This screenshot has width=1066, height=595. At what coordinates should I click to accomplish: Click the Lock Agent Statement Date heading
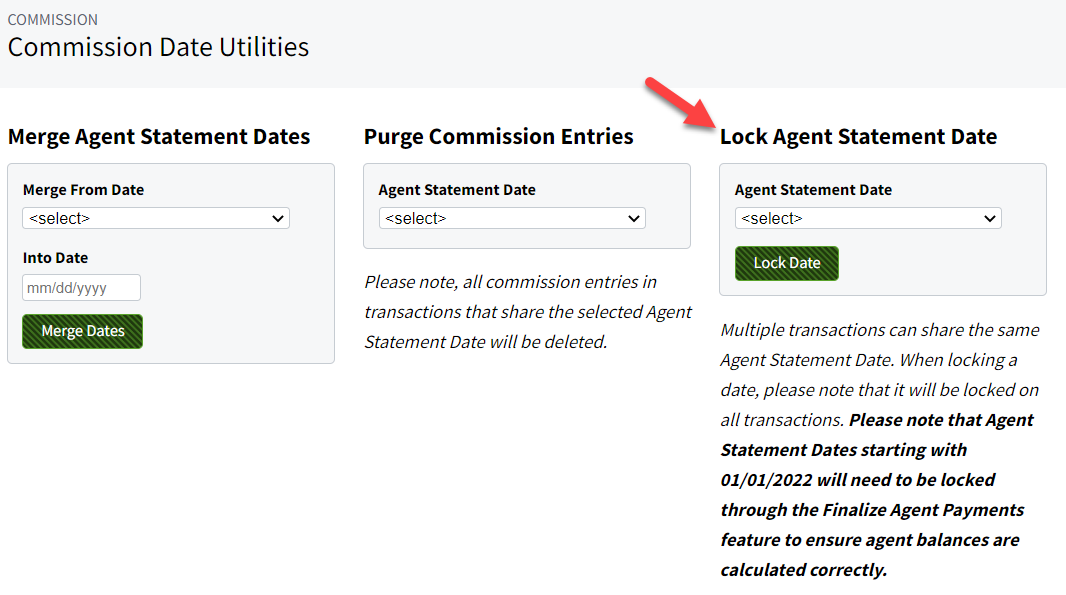coord(858,136)
